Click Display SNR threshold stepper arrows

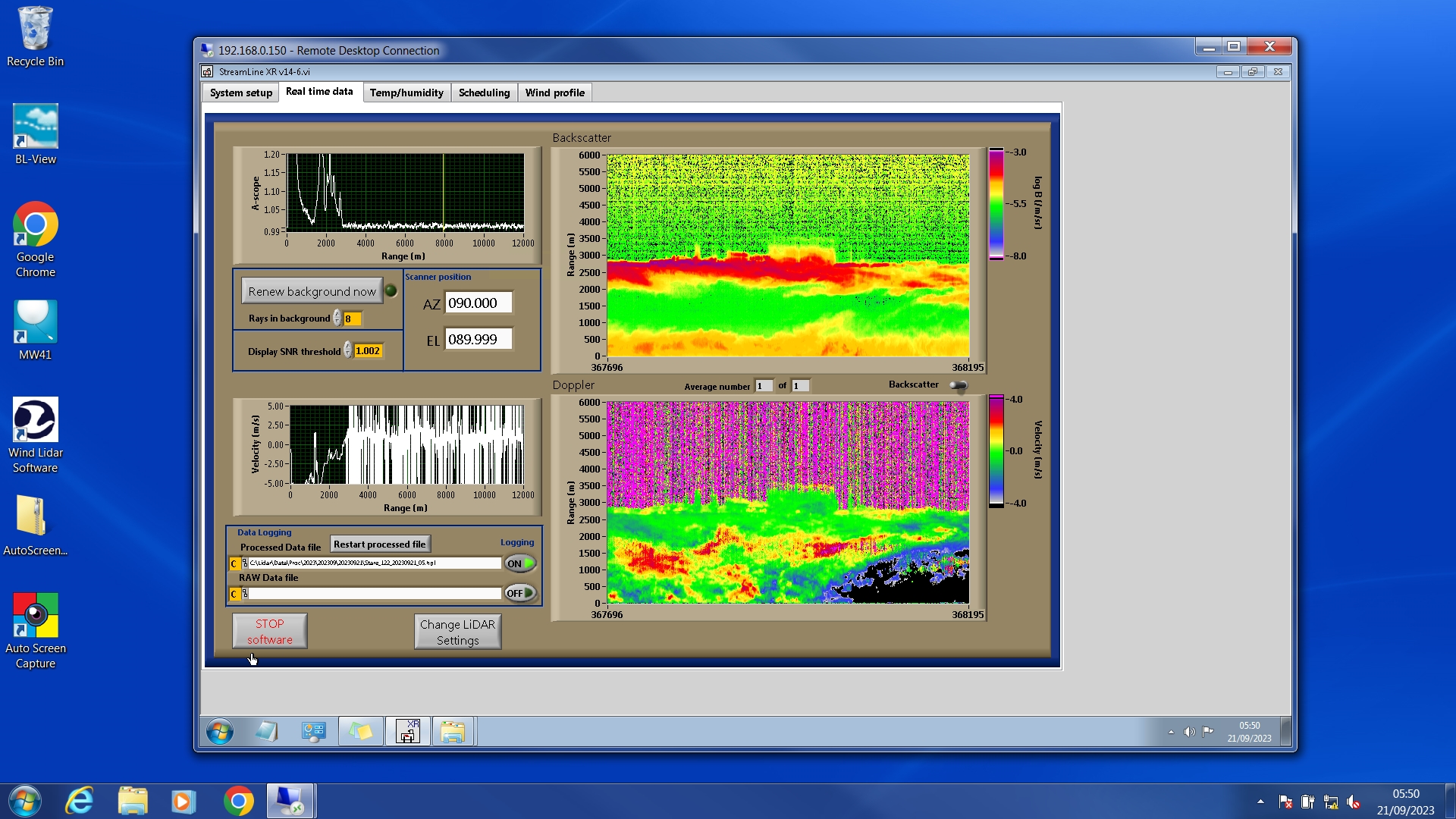click(x=347, y=350)
